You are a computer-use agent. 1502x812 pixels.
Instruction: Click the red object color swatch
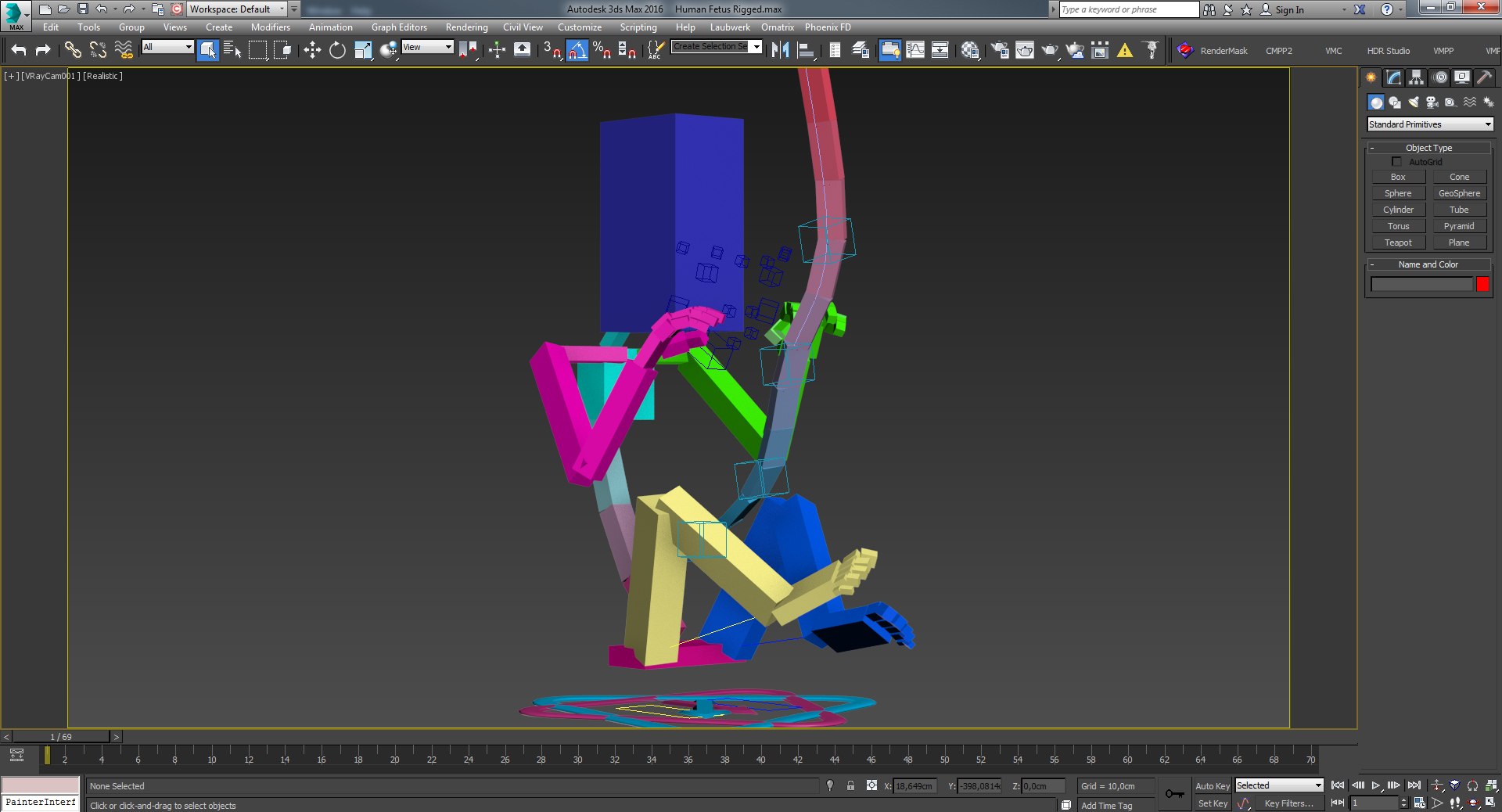(1482, 284)
